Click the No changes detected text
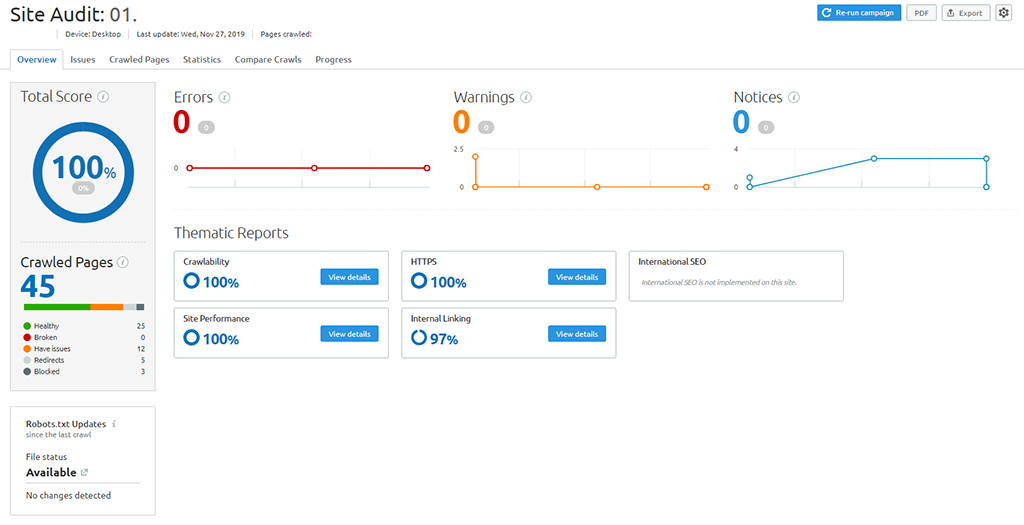This screenshot has width=1024, height=525. 69,496
